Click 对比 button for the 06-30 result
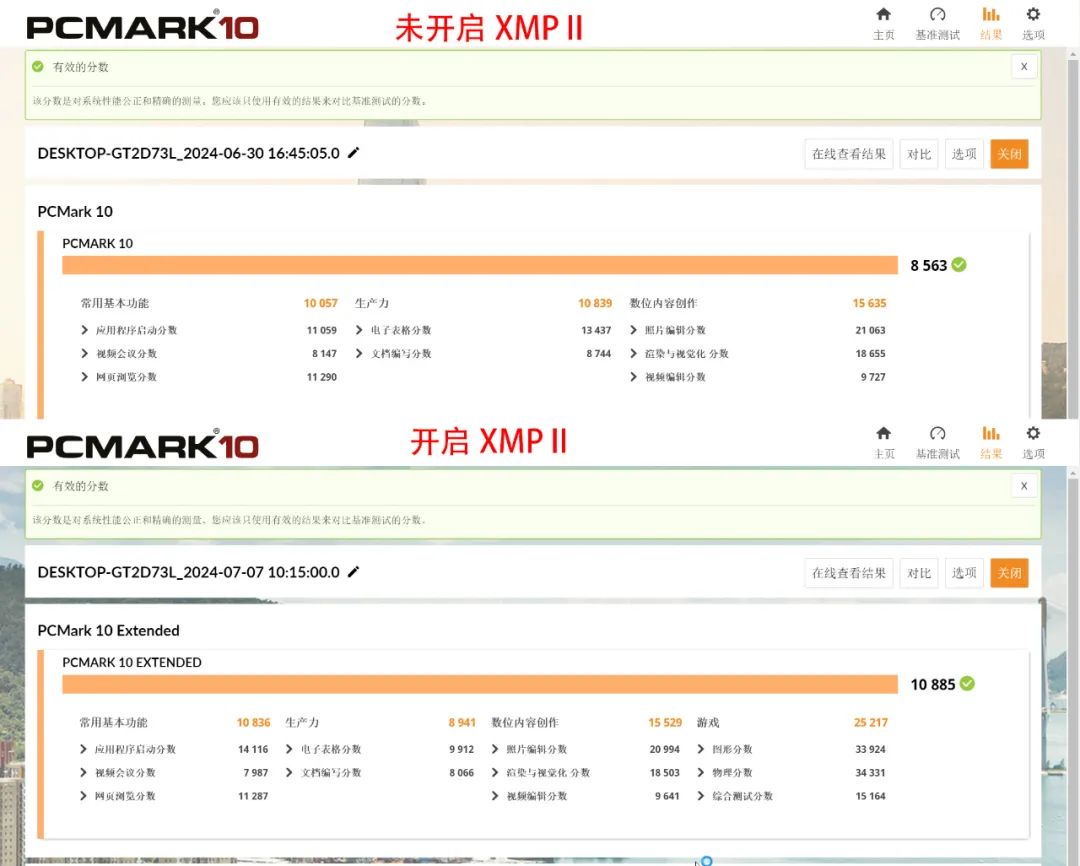The image size is (1080, 866). 919,154
